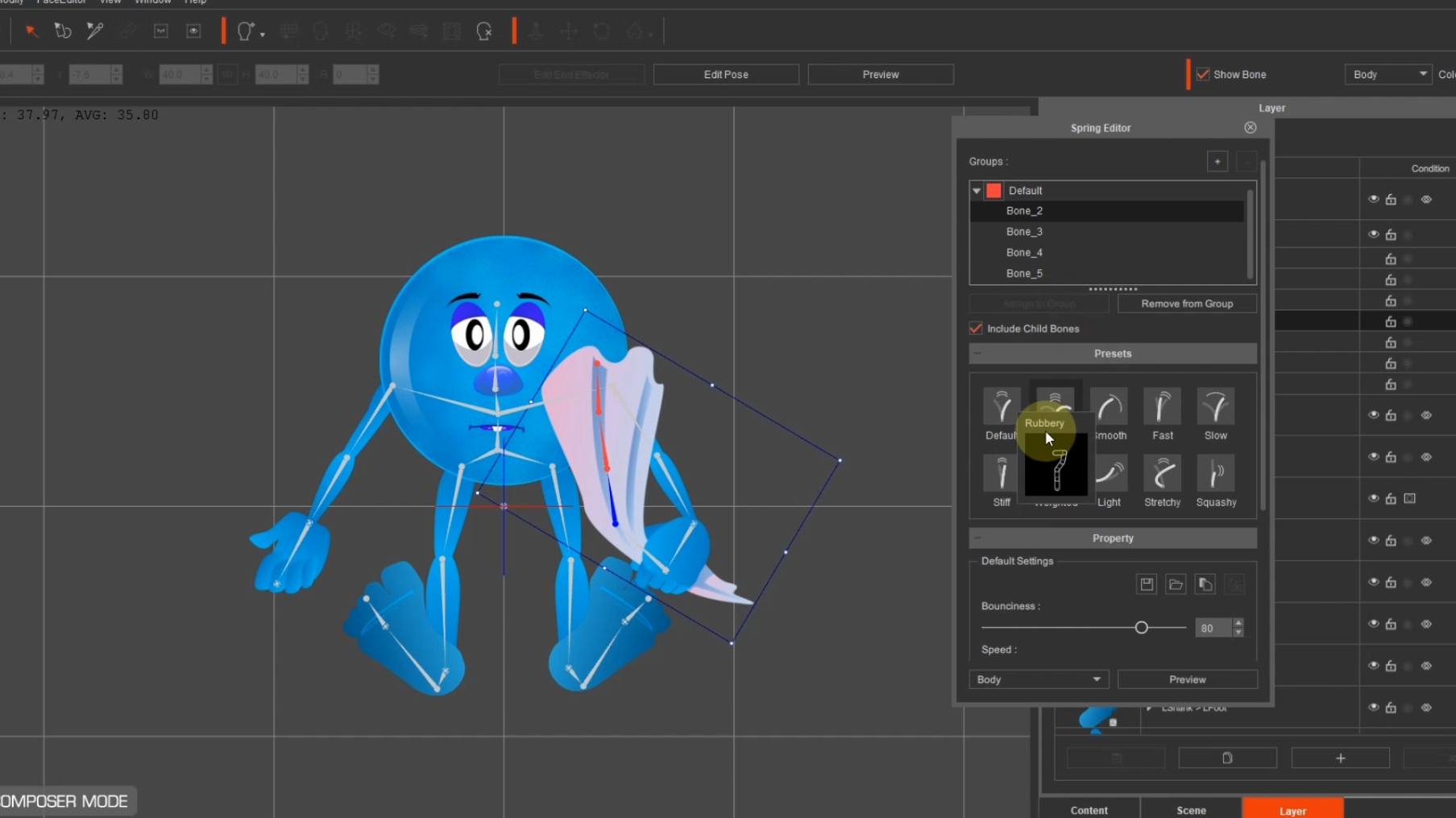This screenshot has width=1456, height=818.
Task: Collapse the Default group tree arrow
Action: [977, 191]
